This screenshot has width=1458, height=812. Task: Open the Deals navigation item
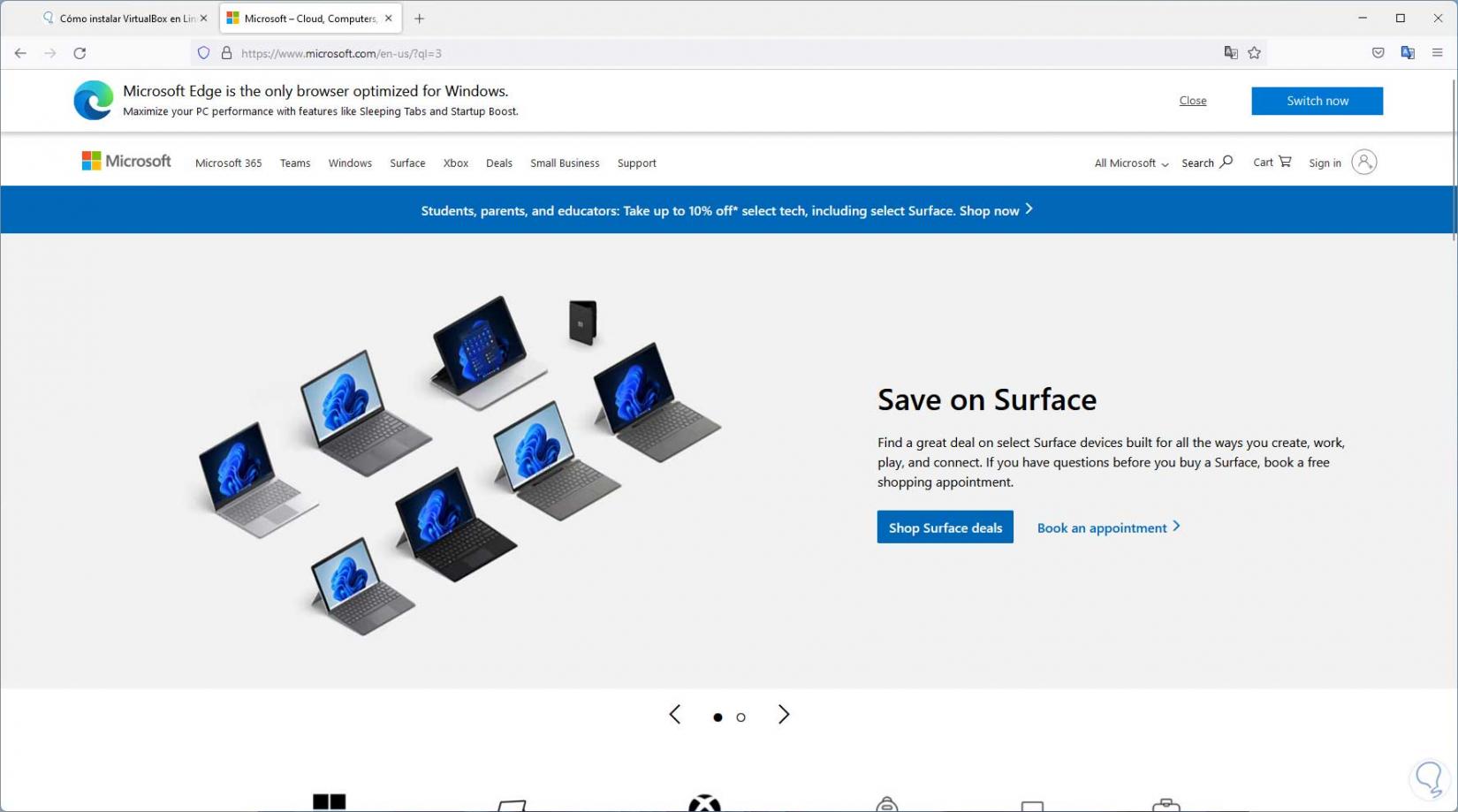499,163
